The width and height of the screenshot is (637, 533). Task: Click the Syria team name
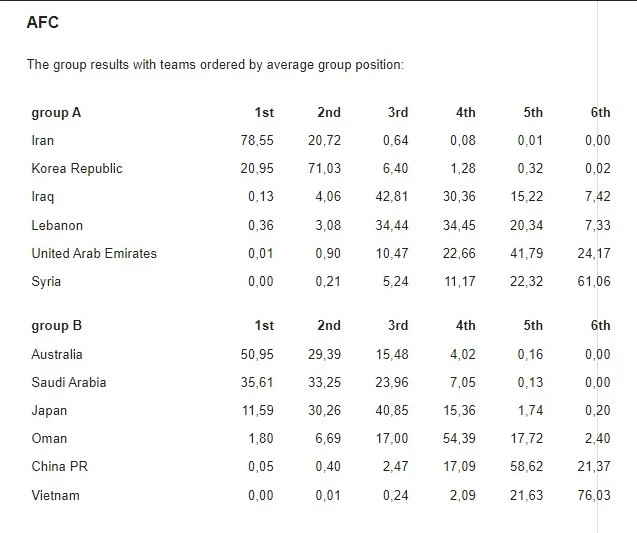[46, 281]
